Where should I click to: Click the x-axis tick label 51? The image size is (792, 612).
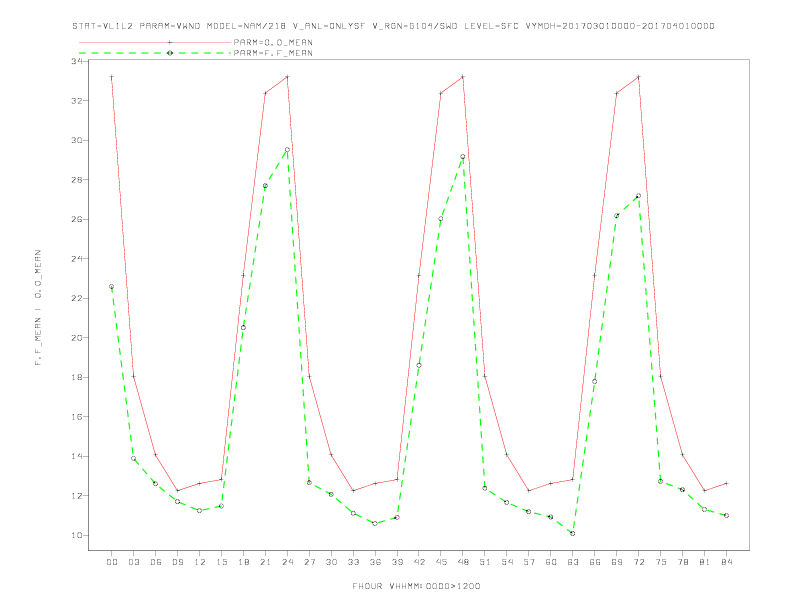pos(485,562)
